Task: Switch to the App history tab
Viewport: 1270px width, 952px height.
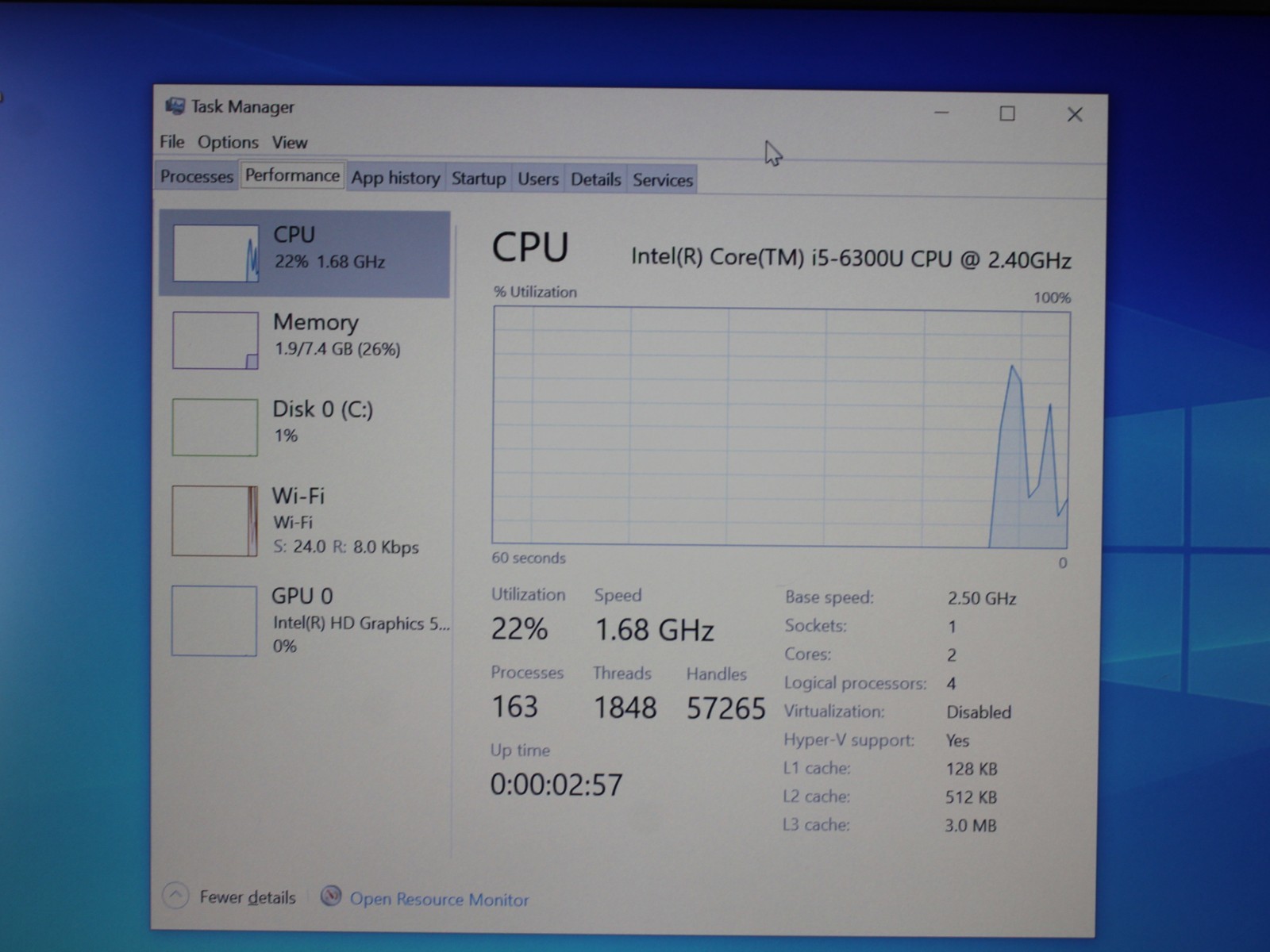Action: point(395,178)
